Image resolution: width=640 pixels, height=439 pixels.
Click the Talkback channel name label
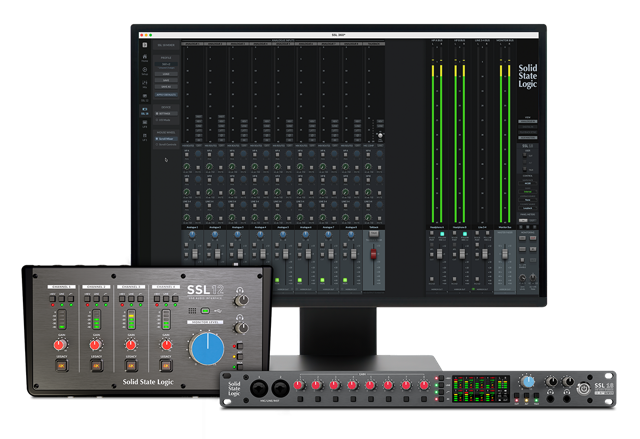pos(374,227)
